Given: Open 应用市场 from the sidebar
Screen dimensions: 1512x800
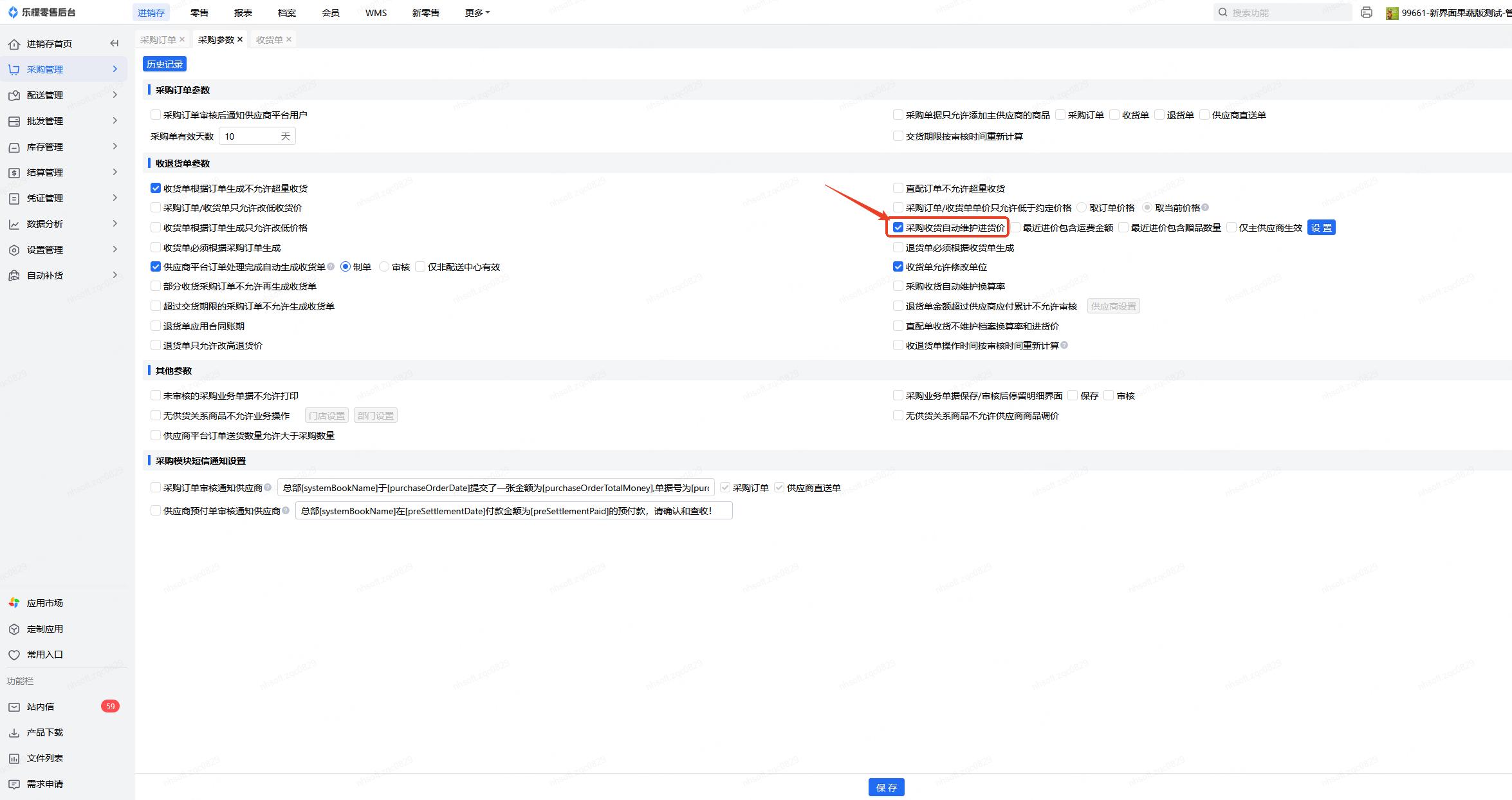Looking at the screenshot, I should (44, 603).
